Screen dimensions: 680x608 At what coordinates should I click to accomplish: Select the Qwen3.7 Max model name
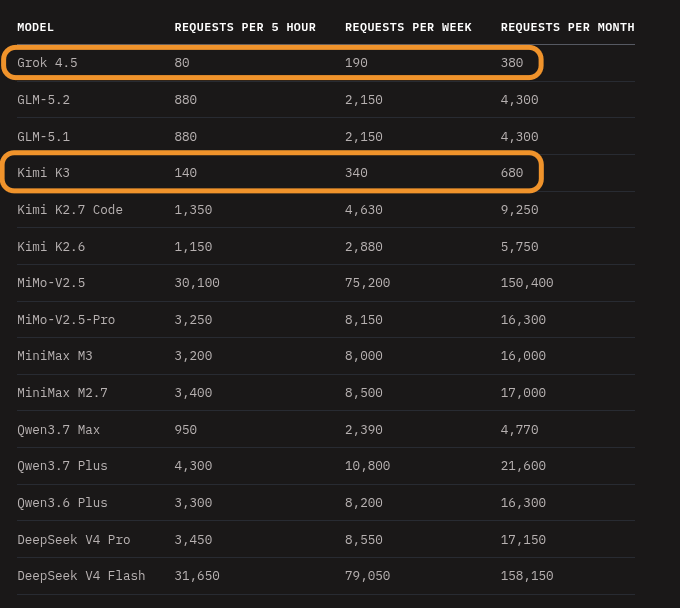click(x=59, y=430)
